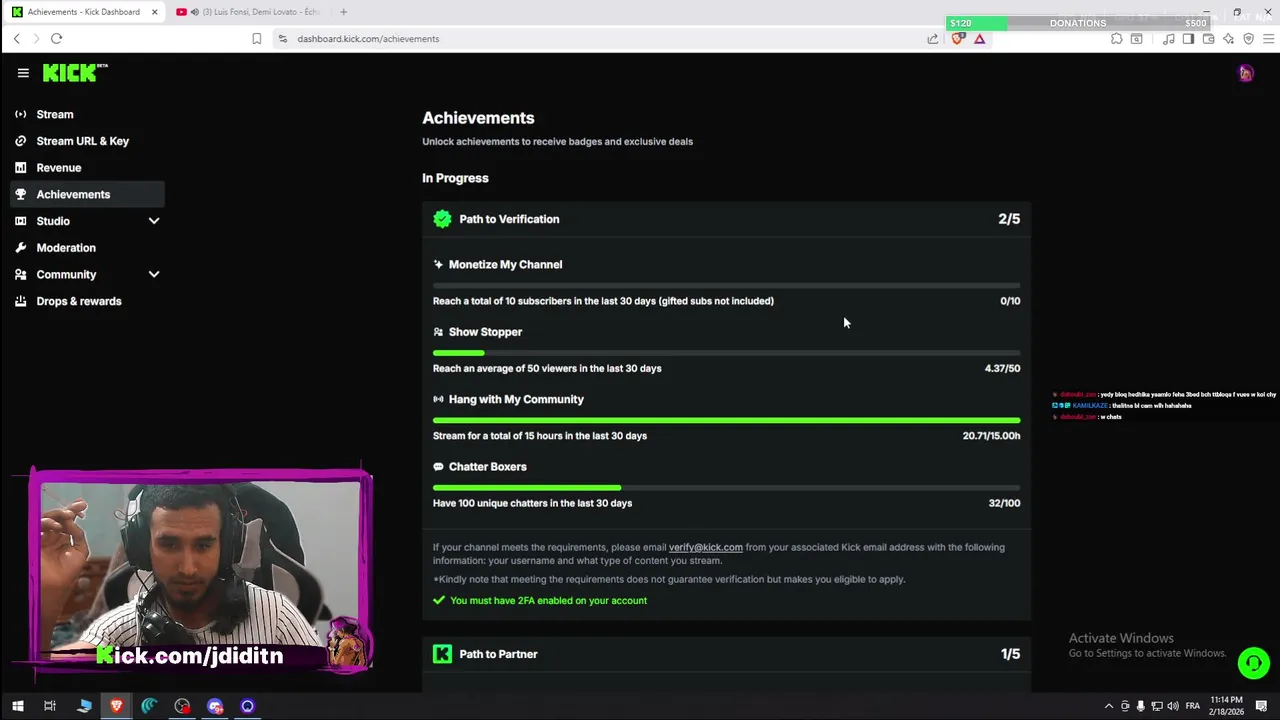Open the Windows Start menu
The image size is (1280, 720).
(17, 706)
